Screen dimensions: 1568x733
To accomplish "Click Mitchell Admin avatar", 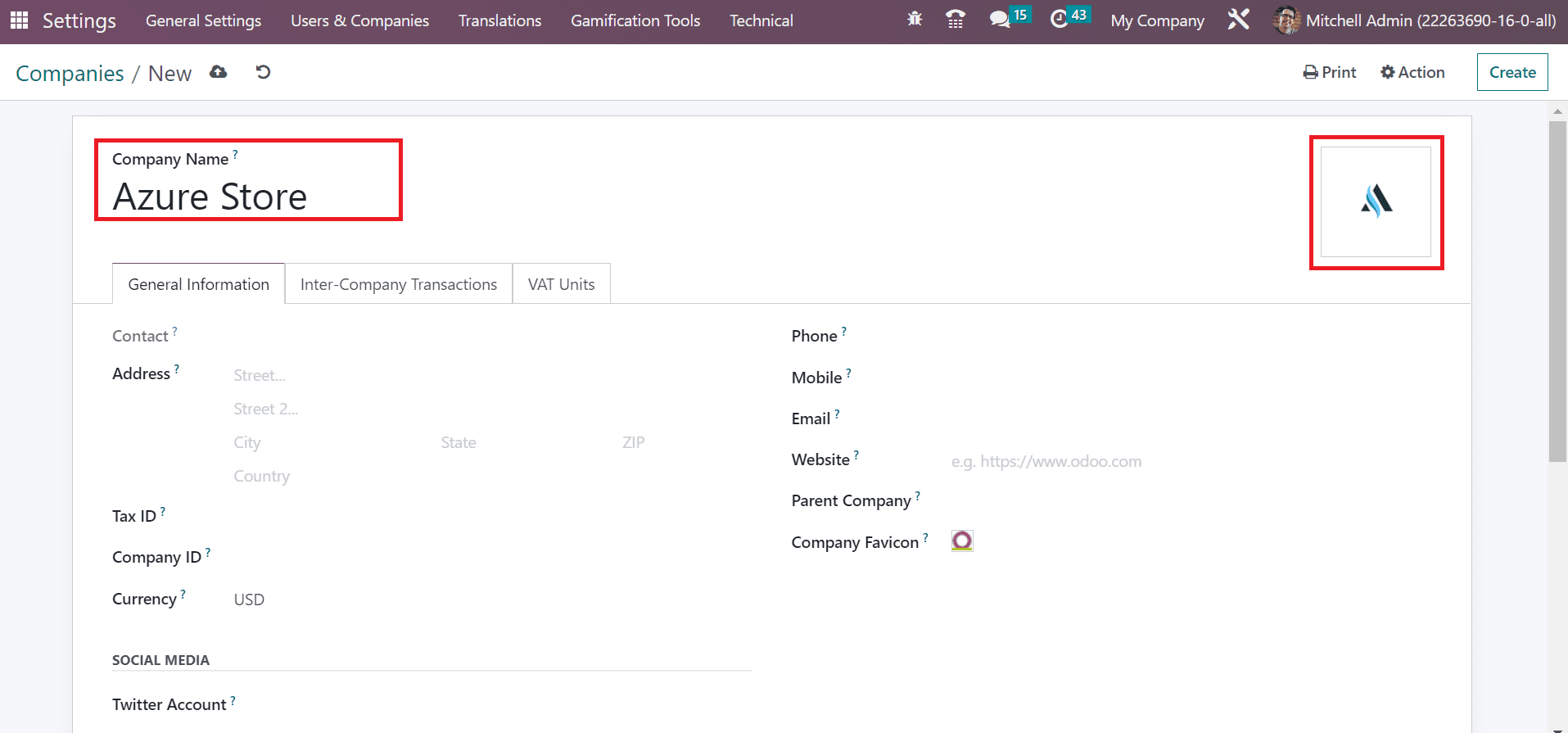I will [1286, 20].
